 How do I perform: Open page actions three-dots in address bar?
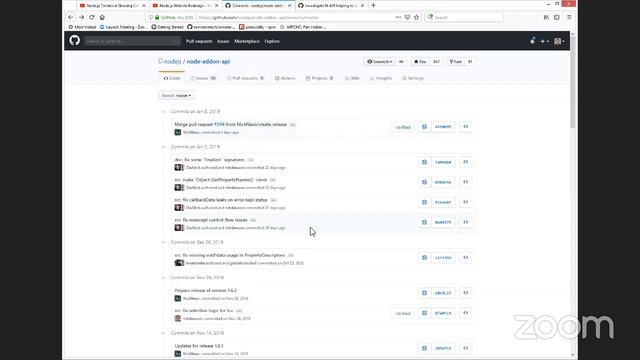coord(398,17)
